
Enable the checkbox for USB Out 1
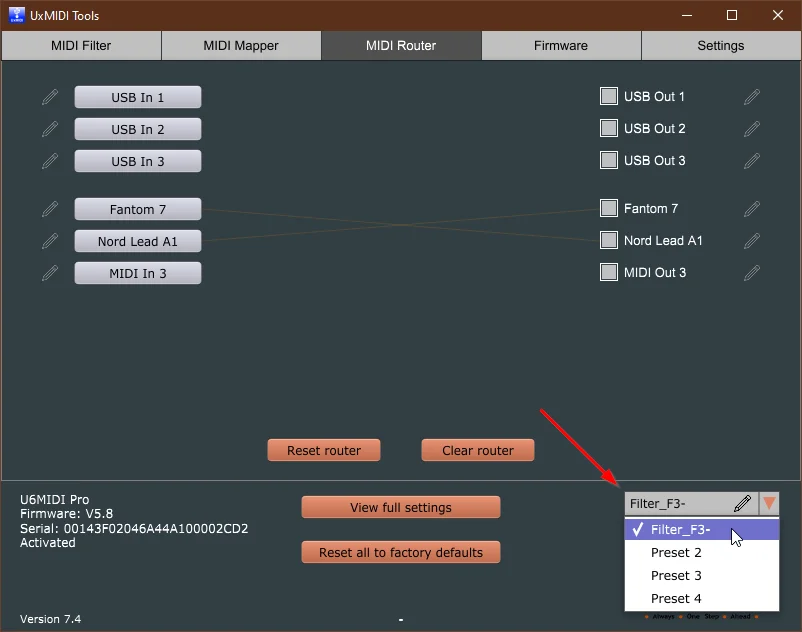608,96
